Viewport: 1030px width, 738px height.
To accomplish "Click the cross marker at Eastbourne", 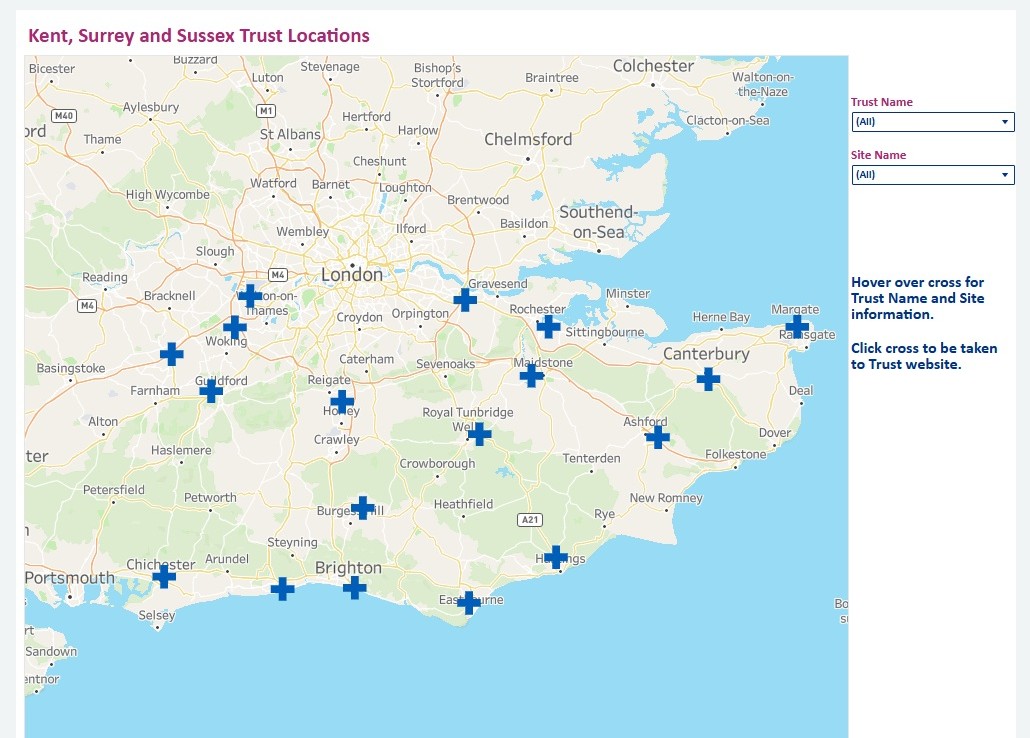I will pyautogui.click(x=468, y=602).
